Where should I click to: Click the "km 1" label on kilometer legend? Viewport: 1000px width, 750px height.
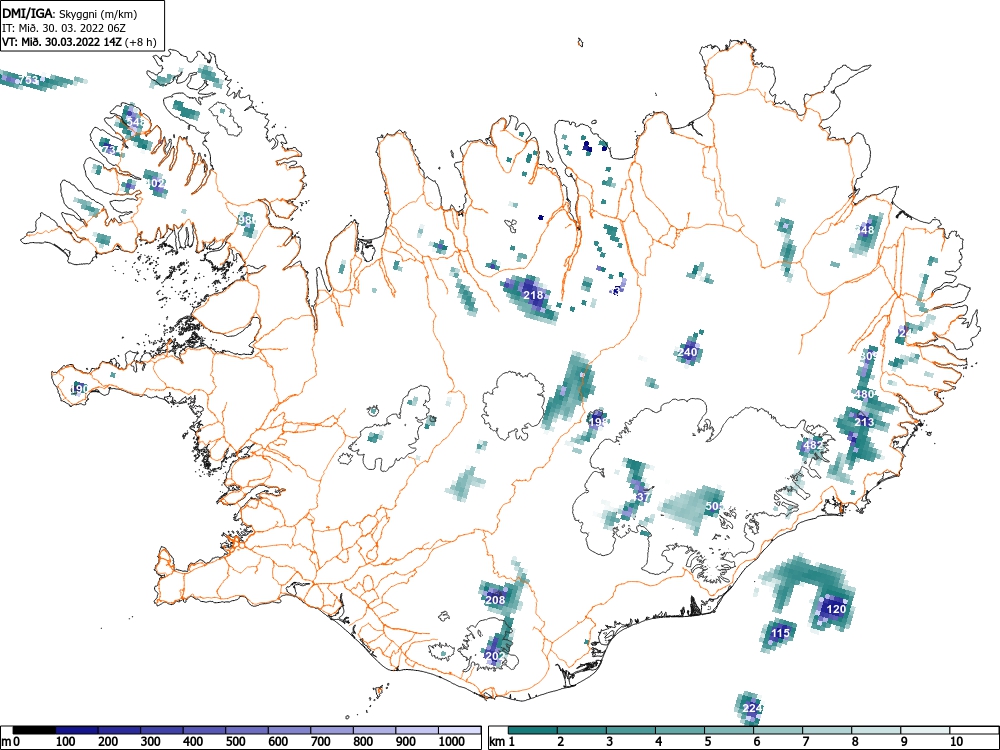[x=501, y=741]
